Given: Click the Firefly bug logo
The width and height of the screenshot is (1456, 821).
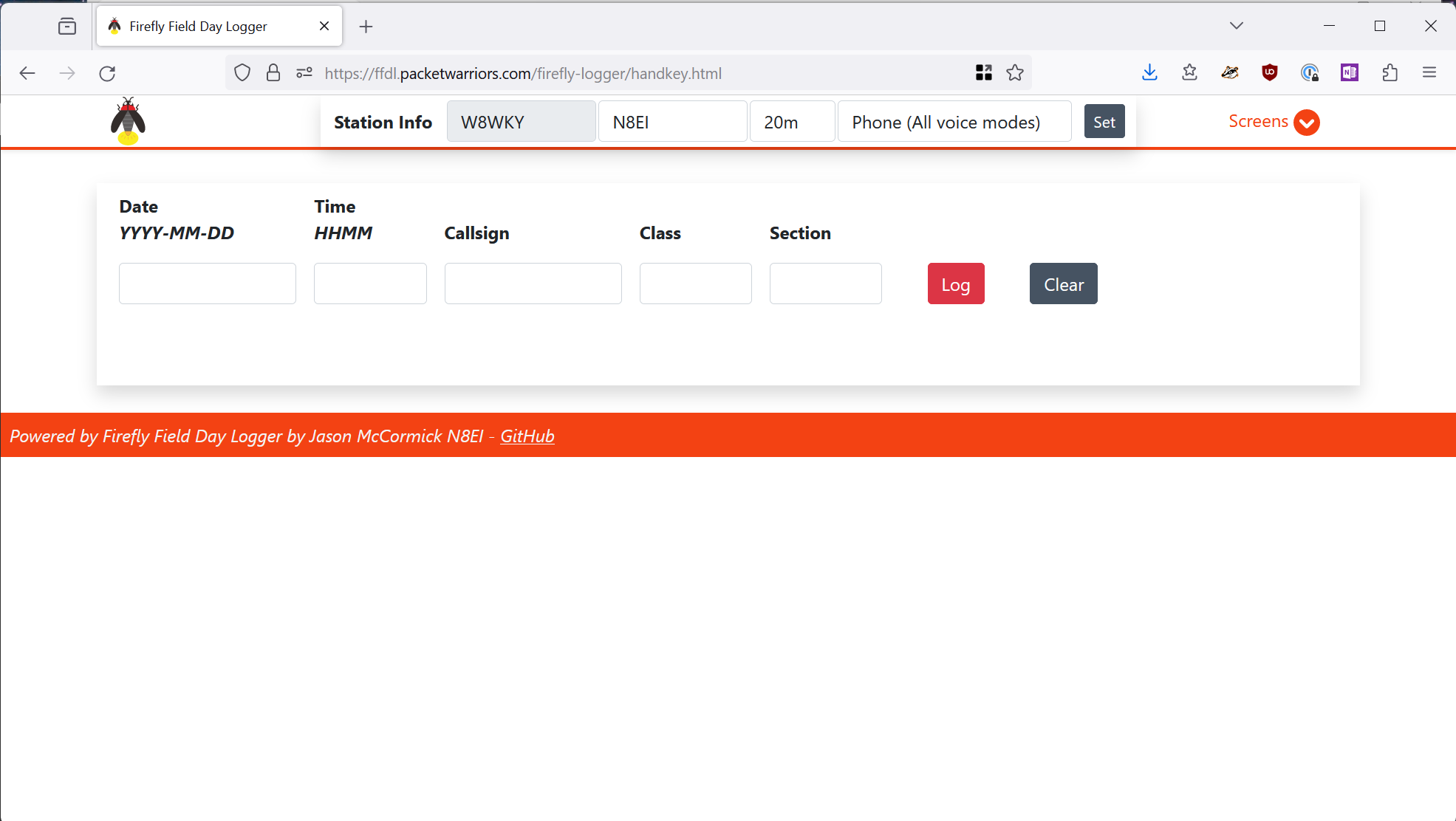Looking at the screenshot, I should click(128, 121).
